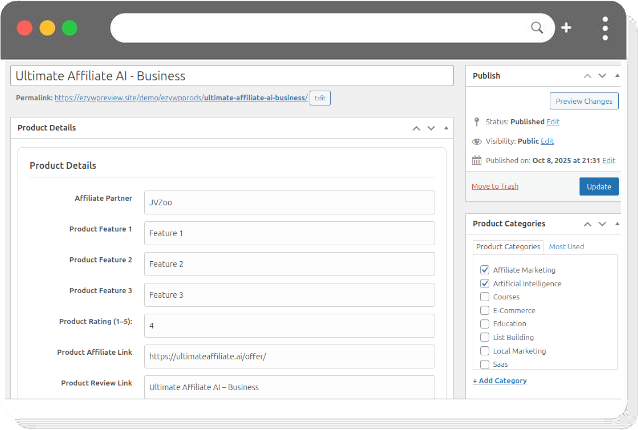This screenshot has width=638, height=430.
Task: Uncheck the Affiliate Marketing category
Action: click(485, 270)
